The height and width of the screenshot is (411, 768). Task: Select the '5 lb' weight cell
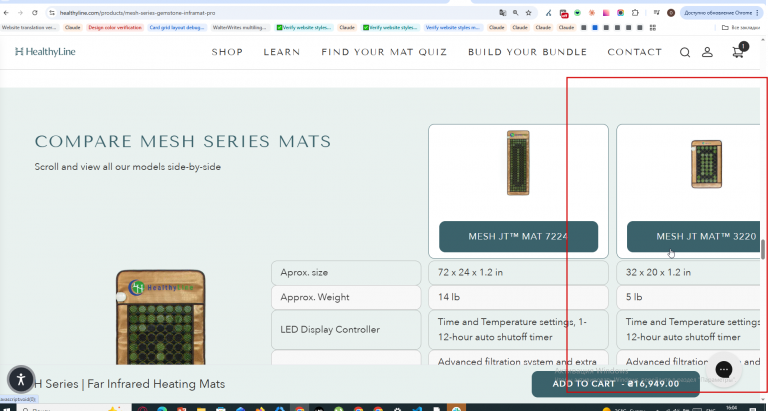point(688,297)
